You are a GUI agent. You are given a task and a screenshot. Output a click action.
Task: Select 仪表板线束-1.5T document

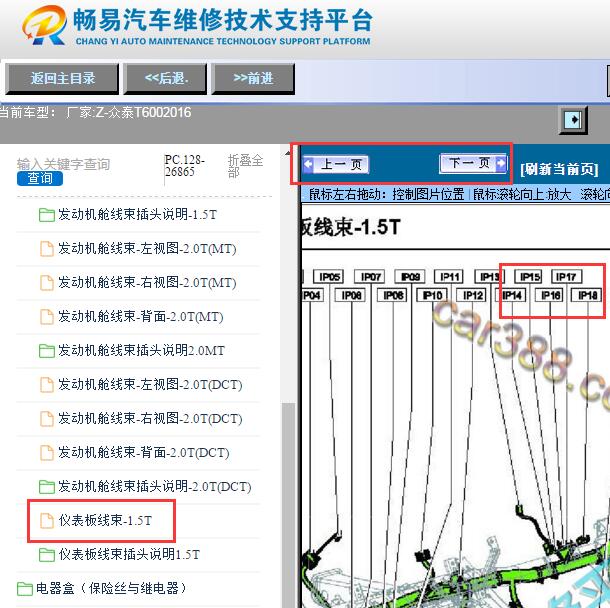click(105, 520)
